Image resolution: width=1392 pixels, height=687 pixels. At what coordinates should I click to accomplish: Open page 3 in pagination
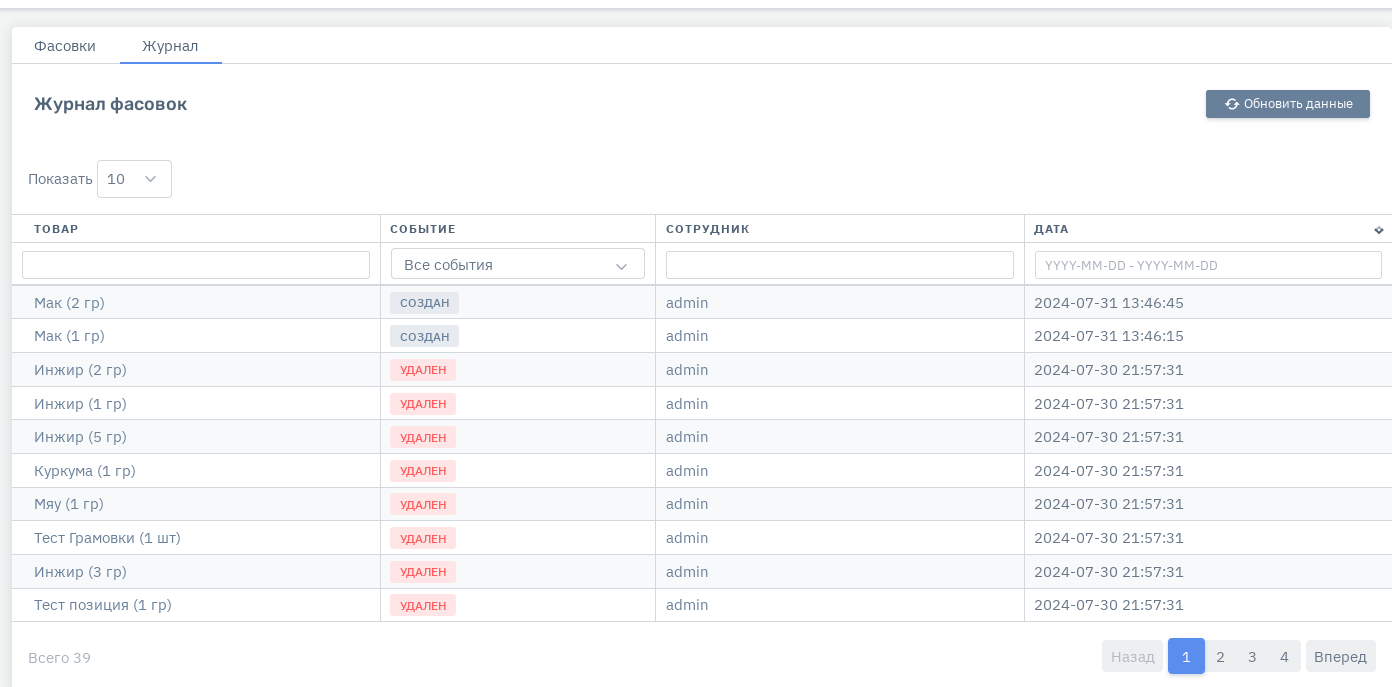click(1252, 656)
